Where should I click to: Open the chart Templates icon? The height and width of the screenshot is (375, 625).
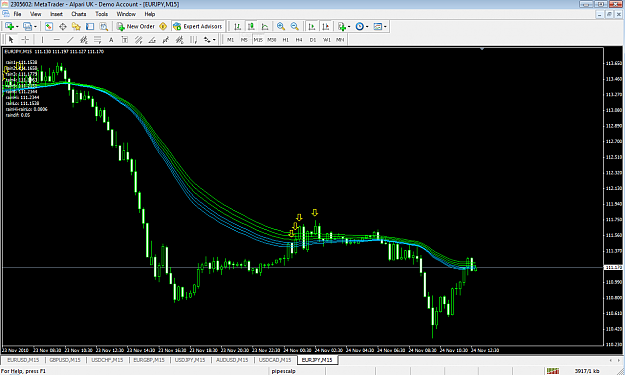pos(377,26)
